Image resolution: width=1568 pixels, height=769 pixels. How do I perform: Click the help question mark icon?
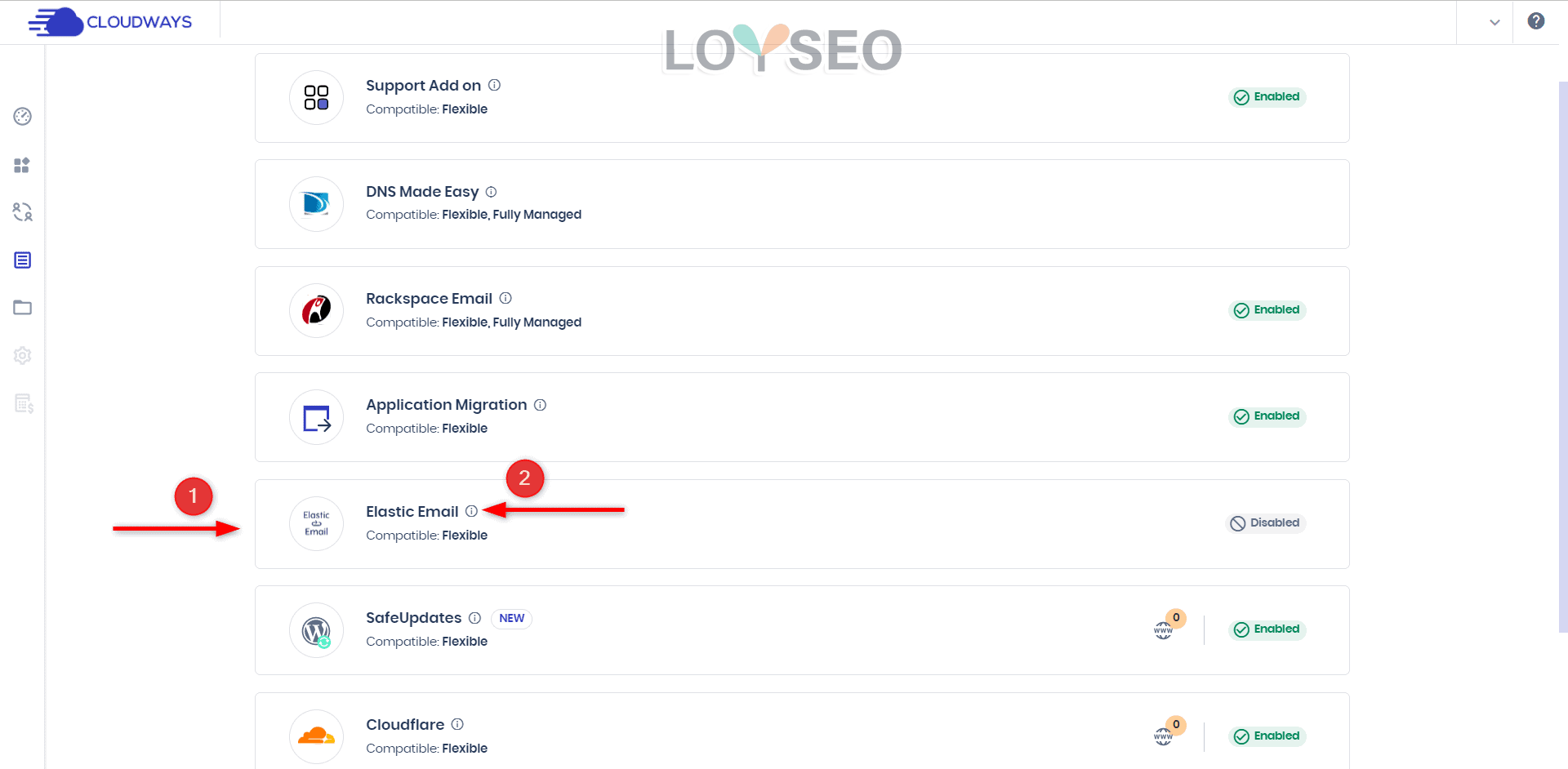click(1536, 21)
